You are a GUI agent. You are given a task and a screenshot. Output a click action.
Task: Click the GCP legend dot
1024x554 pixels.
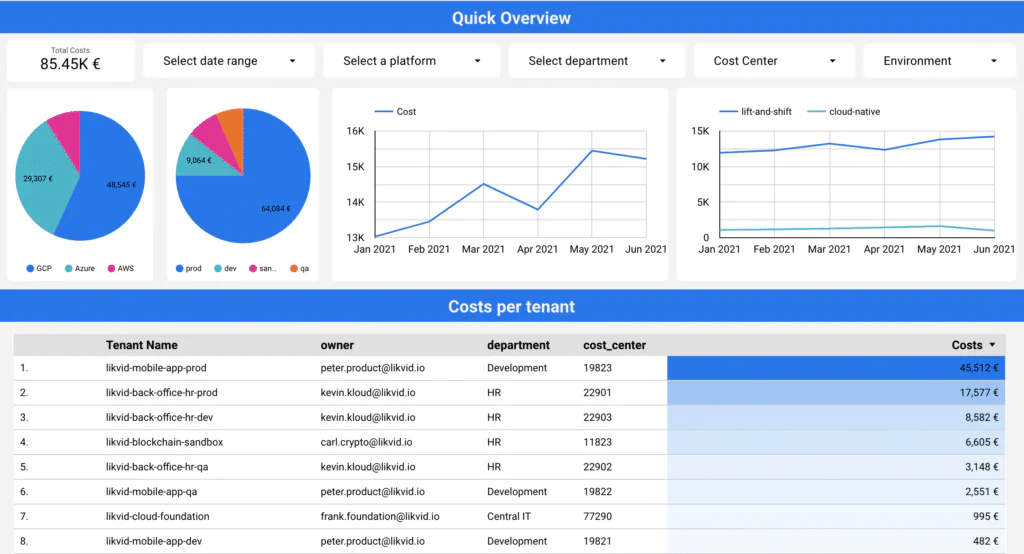[30, 269]
